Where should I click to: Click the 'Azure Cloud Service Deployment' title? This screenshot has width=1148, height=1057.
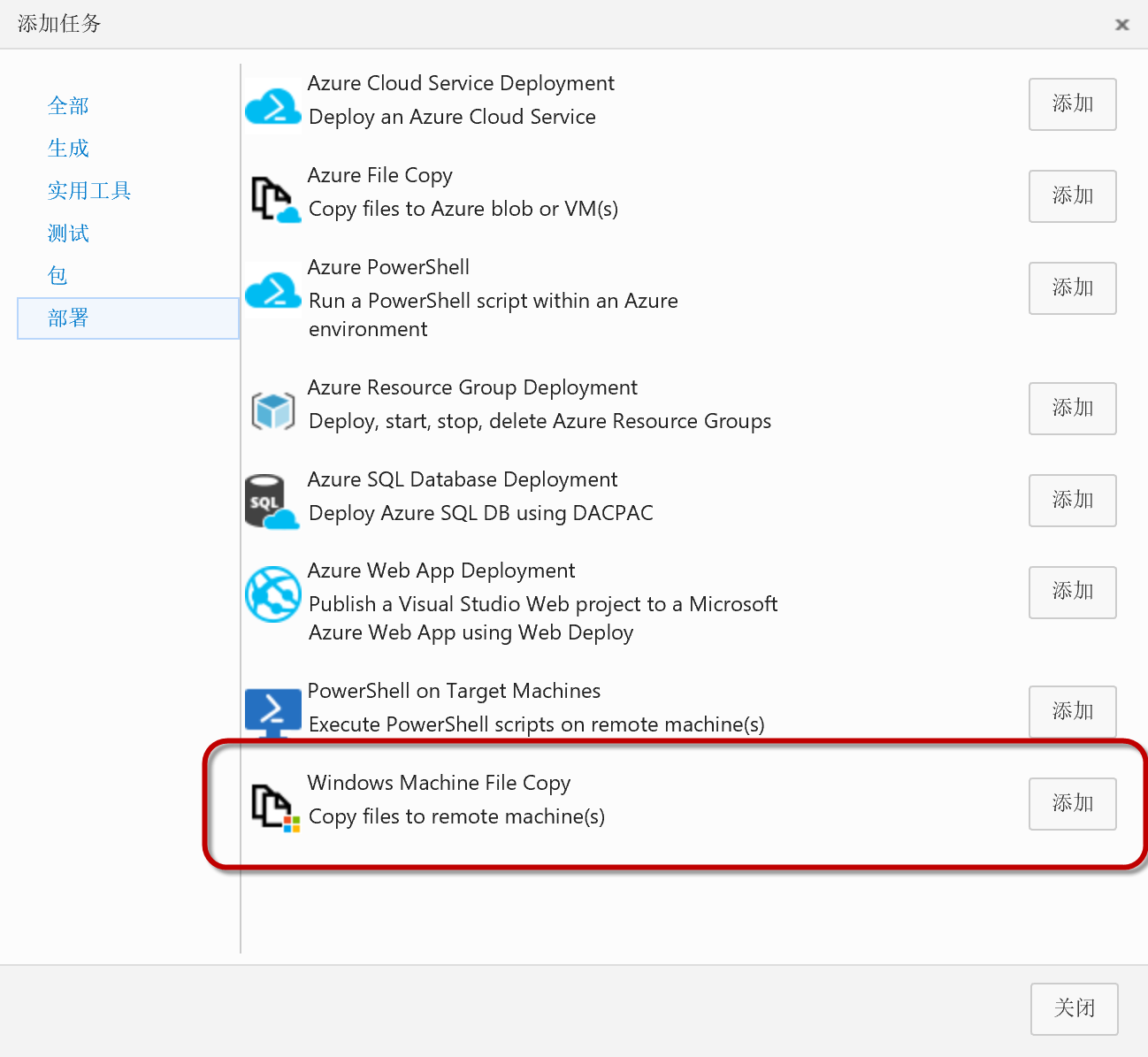(461, 83)
